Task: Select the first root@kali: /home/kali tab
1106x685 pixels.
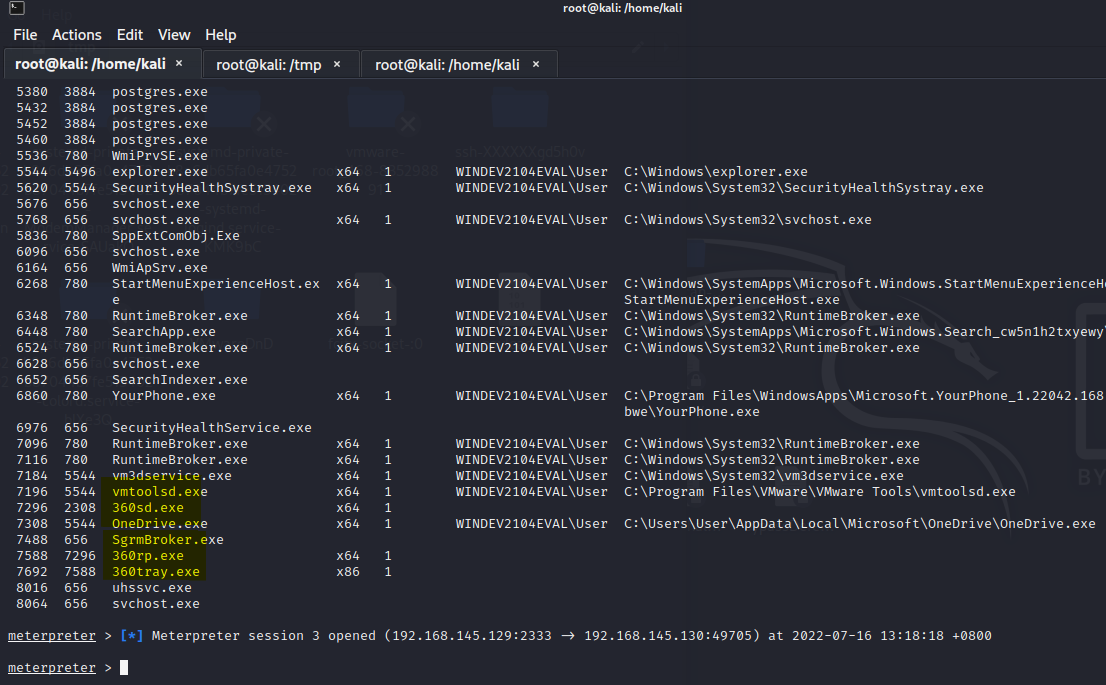Action: 92,64
